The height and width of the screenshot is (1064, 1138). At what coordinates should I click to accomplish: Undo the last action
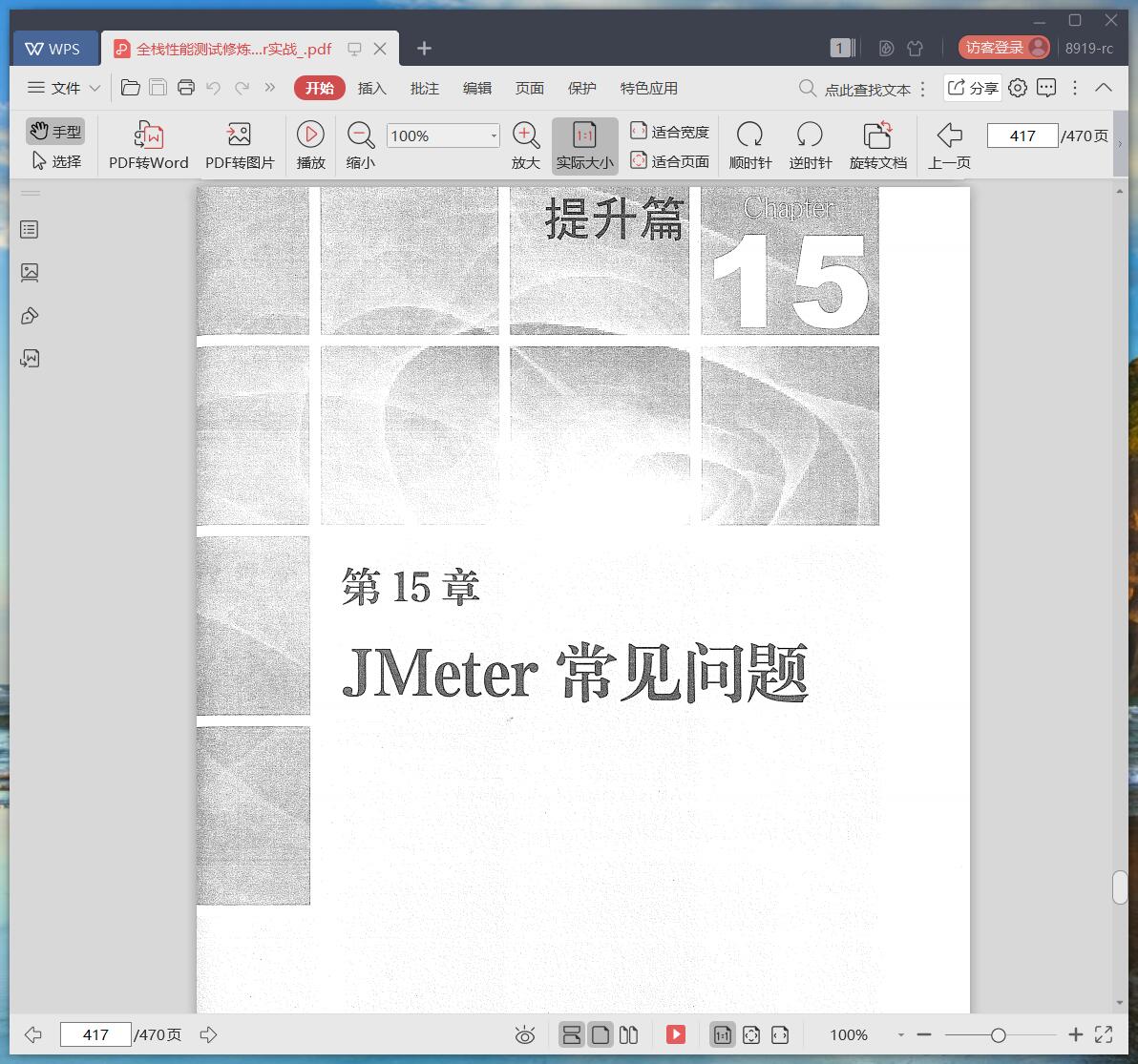point(214,88)
